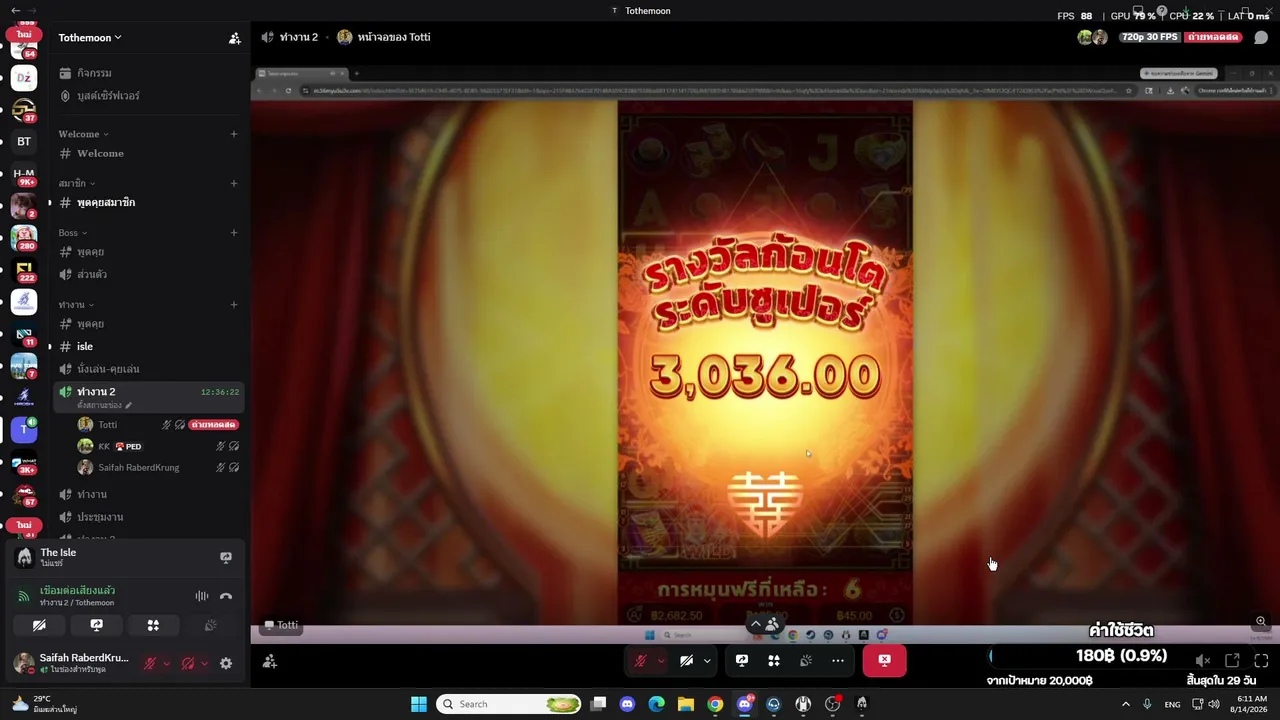1280x720 pixels.
Task: Show voice participants toggle above controls
Action: pyautogui.click(x=765, y=626)
